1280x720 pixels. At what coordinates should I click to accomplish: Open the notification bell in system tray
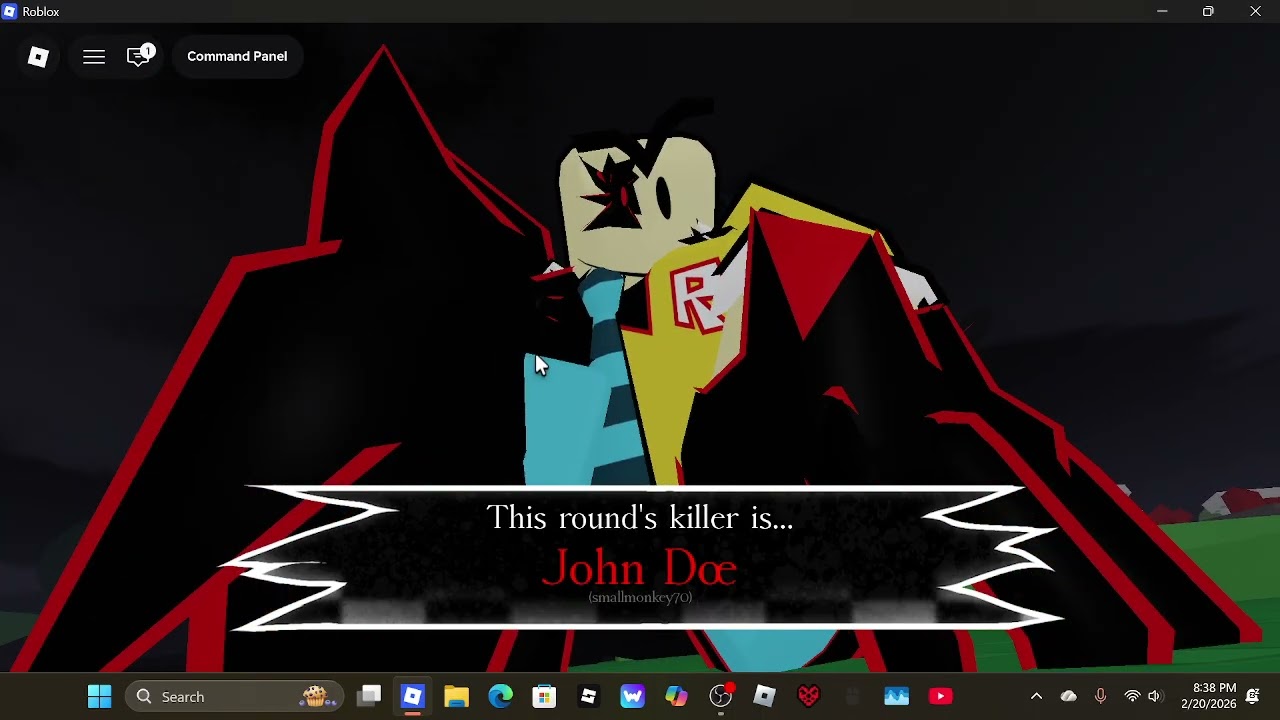[1252, 697]
